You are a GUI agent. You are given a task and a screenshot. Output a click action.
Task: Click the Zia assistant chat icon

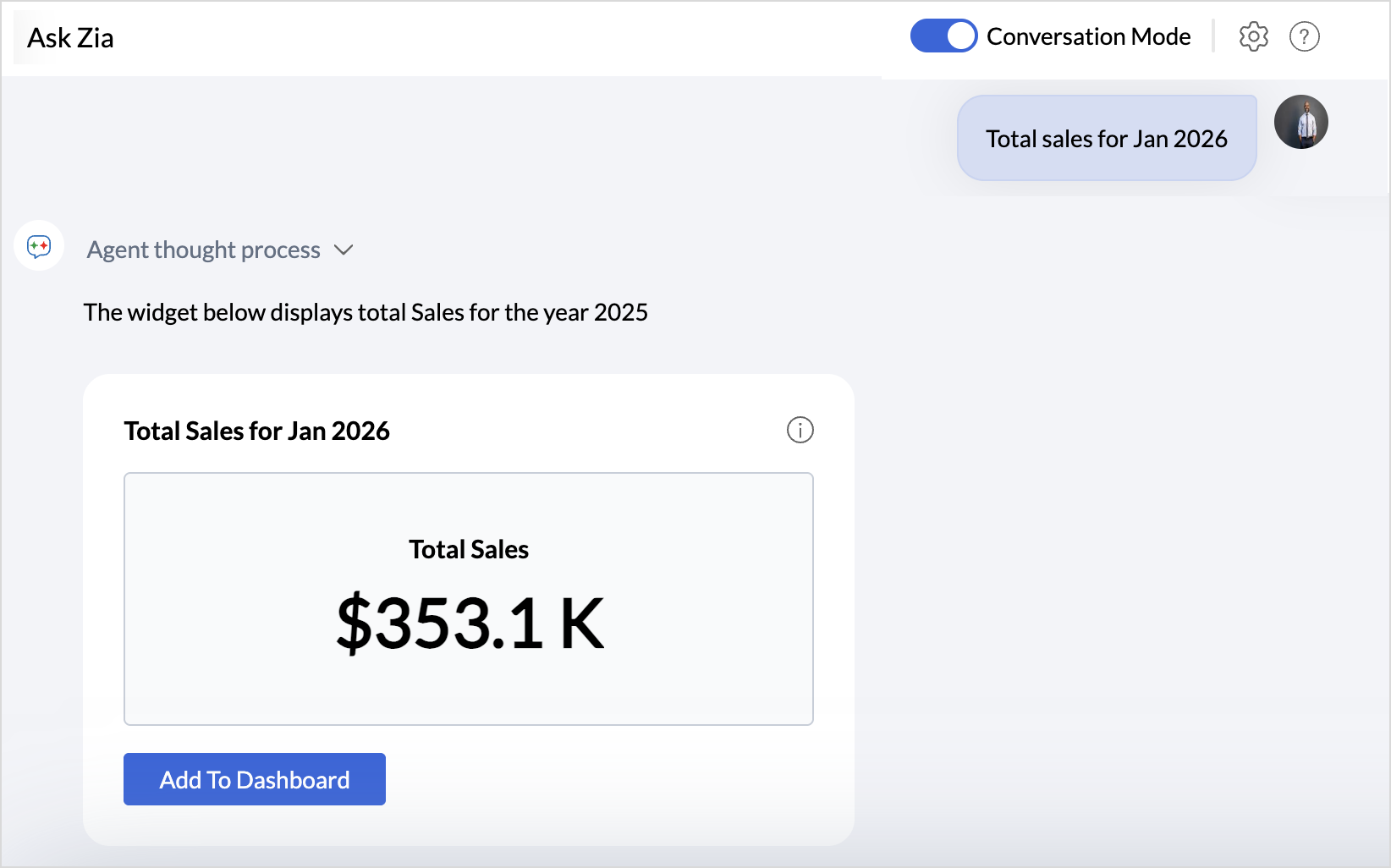39,246
